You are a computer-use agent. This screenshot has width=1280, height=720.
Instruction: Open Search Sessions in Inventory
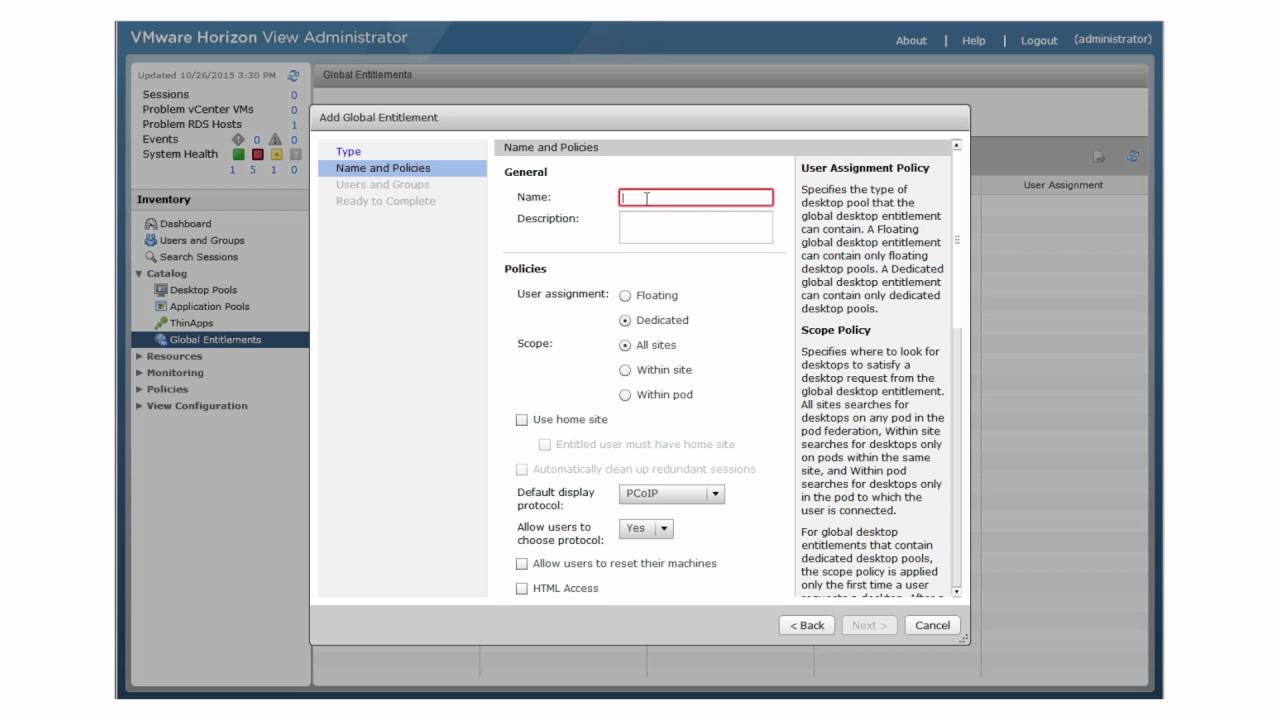199,257
